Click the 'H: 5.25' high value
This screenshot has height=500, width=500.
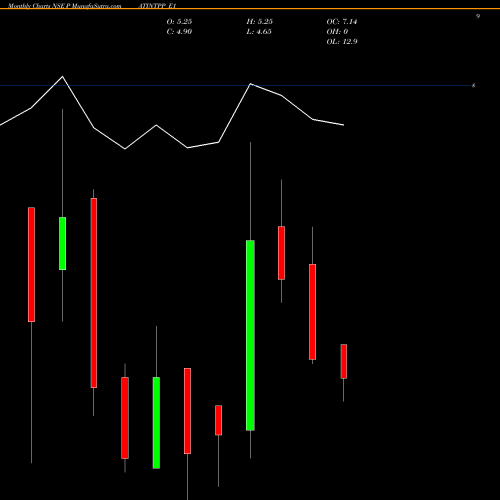coord(259,22)
